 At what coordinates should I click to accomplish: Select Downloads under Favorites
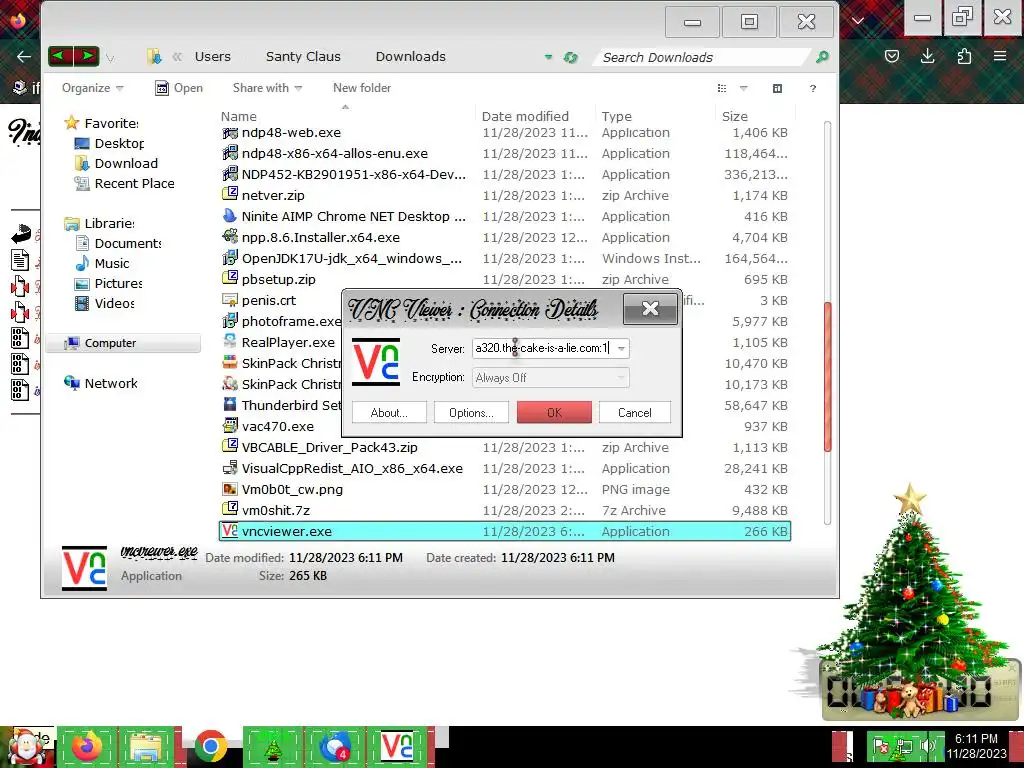tap(116, 163)
